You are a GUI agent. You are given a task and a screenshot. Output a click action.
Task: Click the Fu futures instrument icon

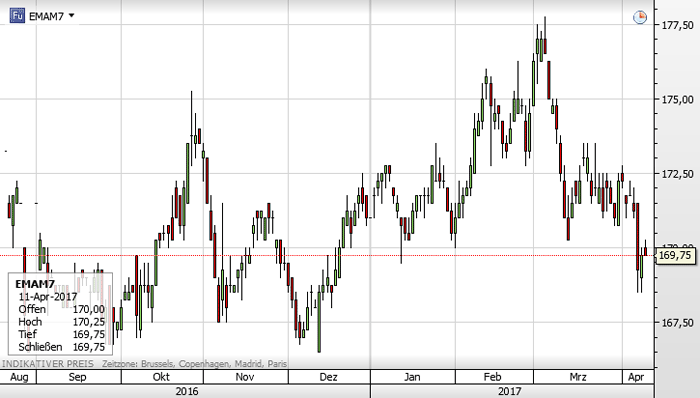pos(17,16)
